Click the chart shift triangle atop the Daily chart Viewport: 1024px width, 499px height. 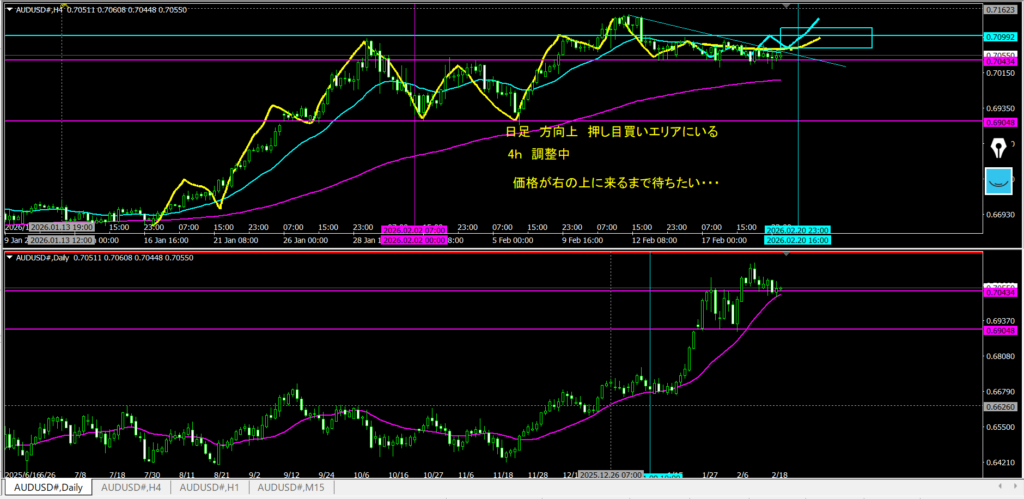(x=788, y=255)
